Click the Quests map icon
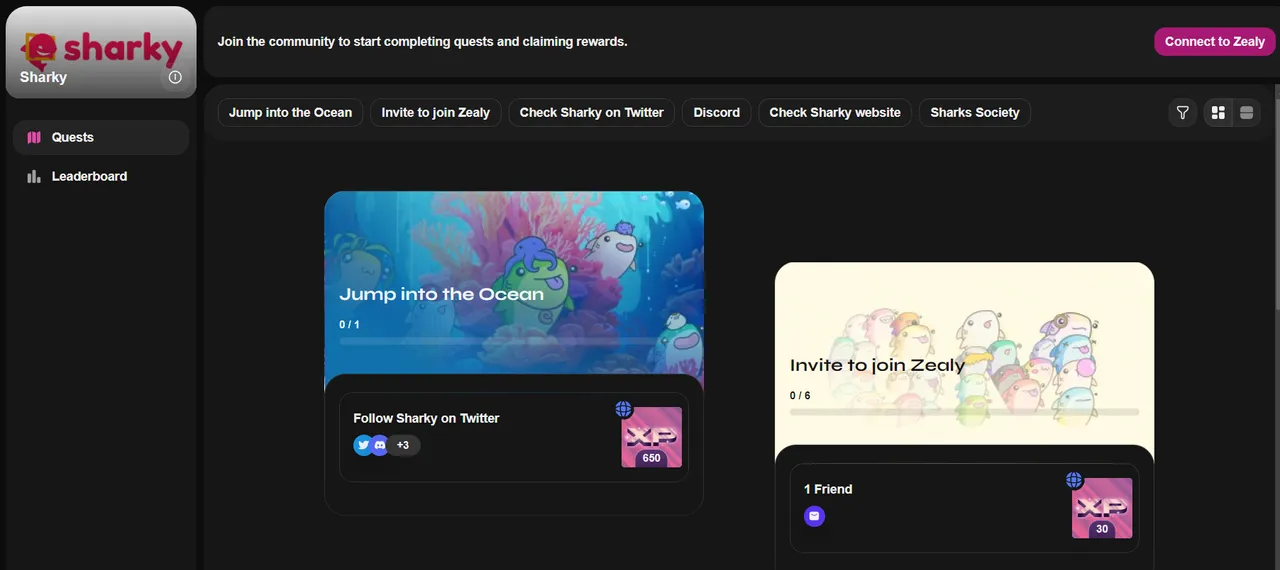Viewport: 1280px width, 570px height. click(x=34, y=138)
